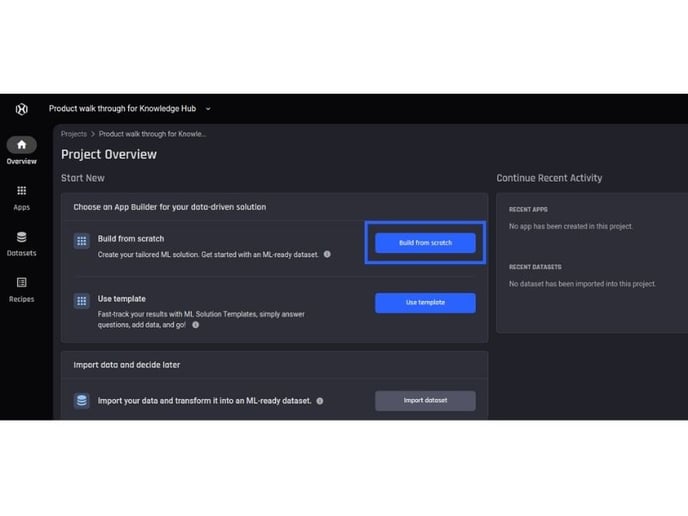Open the Overview home icon in sidebar
Screen dimensions: 688x516
[22, 145]
